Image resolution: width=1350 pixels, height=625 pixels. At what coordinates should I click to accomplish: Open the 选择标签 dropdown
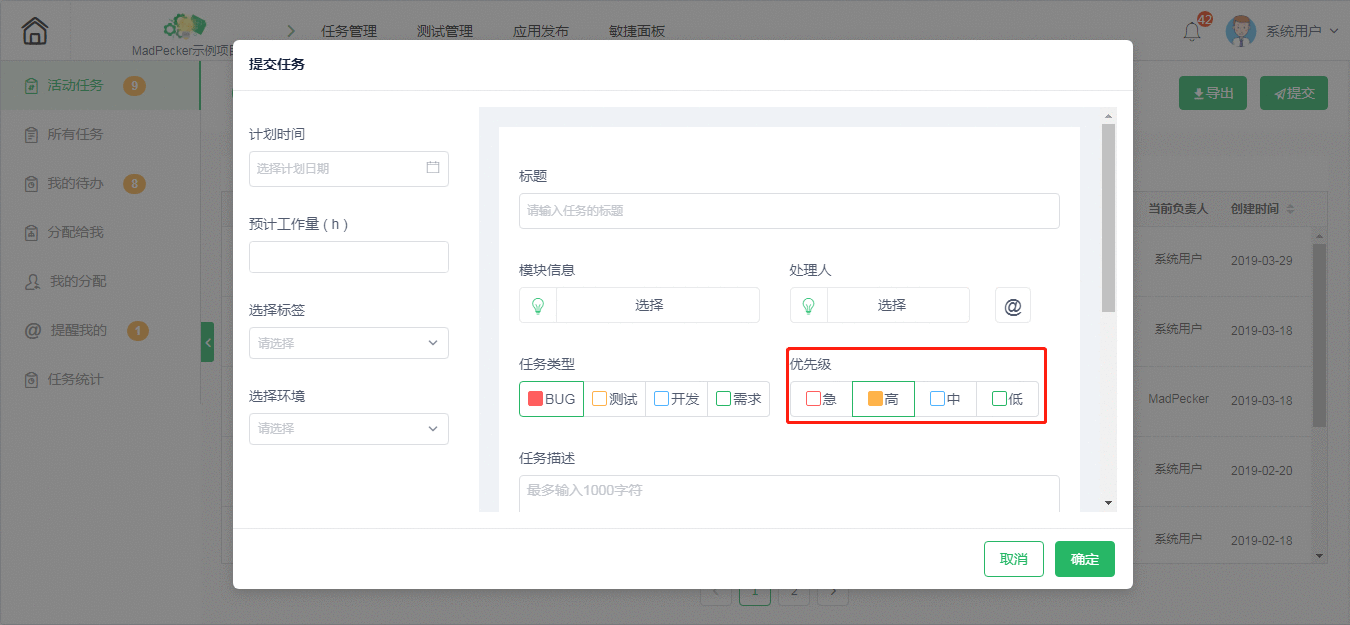pyautogui.click(x=348, y=342)
